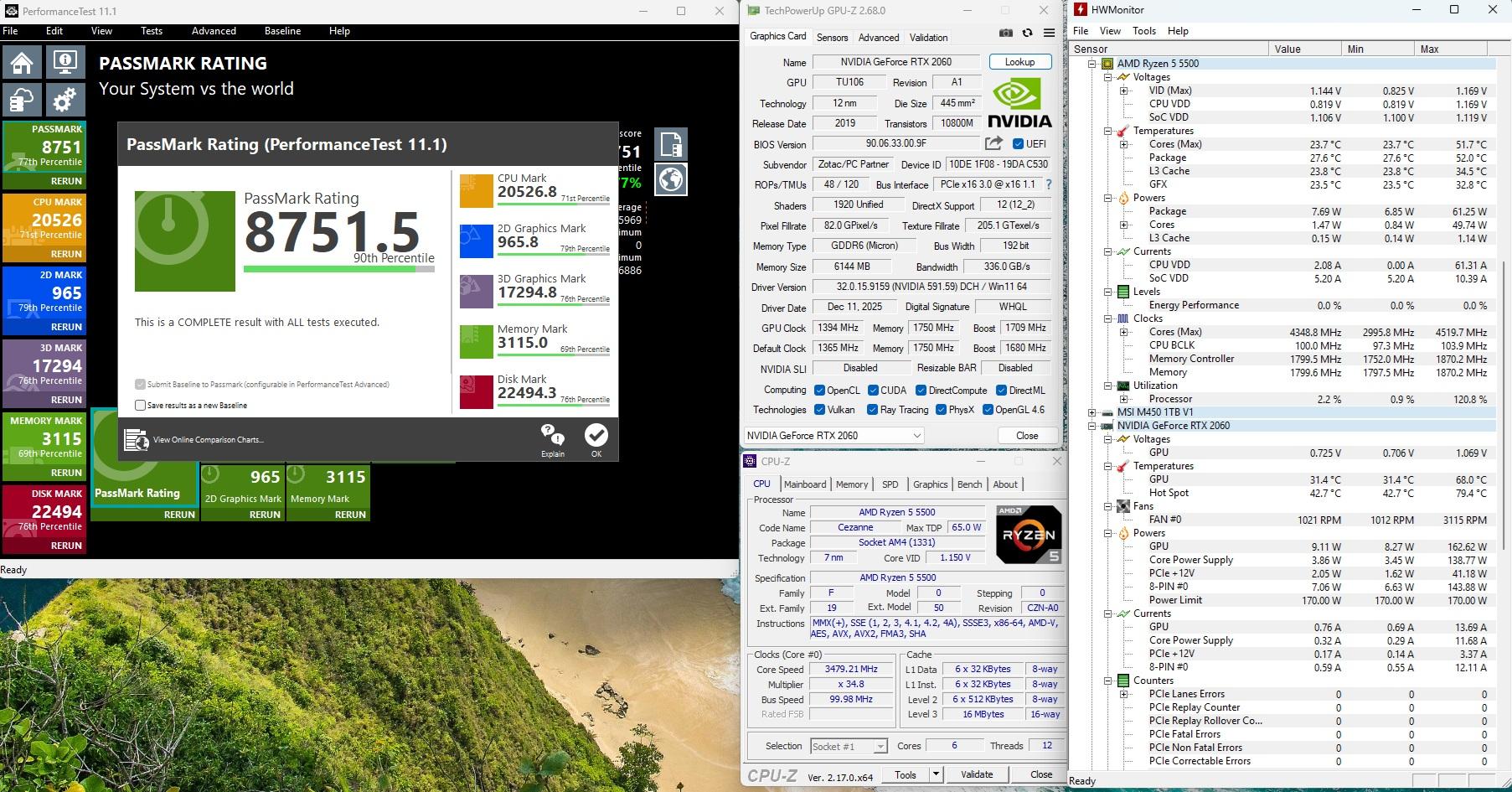Click RERUN on the CPU MARK tile
Image resolution: width=1512 pixels, height=792 pixels.
66,254
